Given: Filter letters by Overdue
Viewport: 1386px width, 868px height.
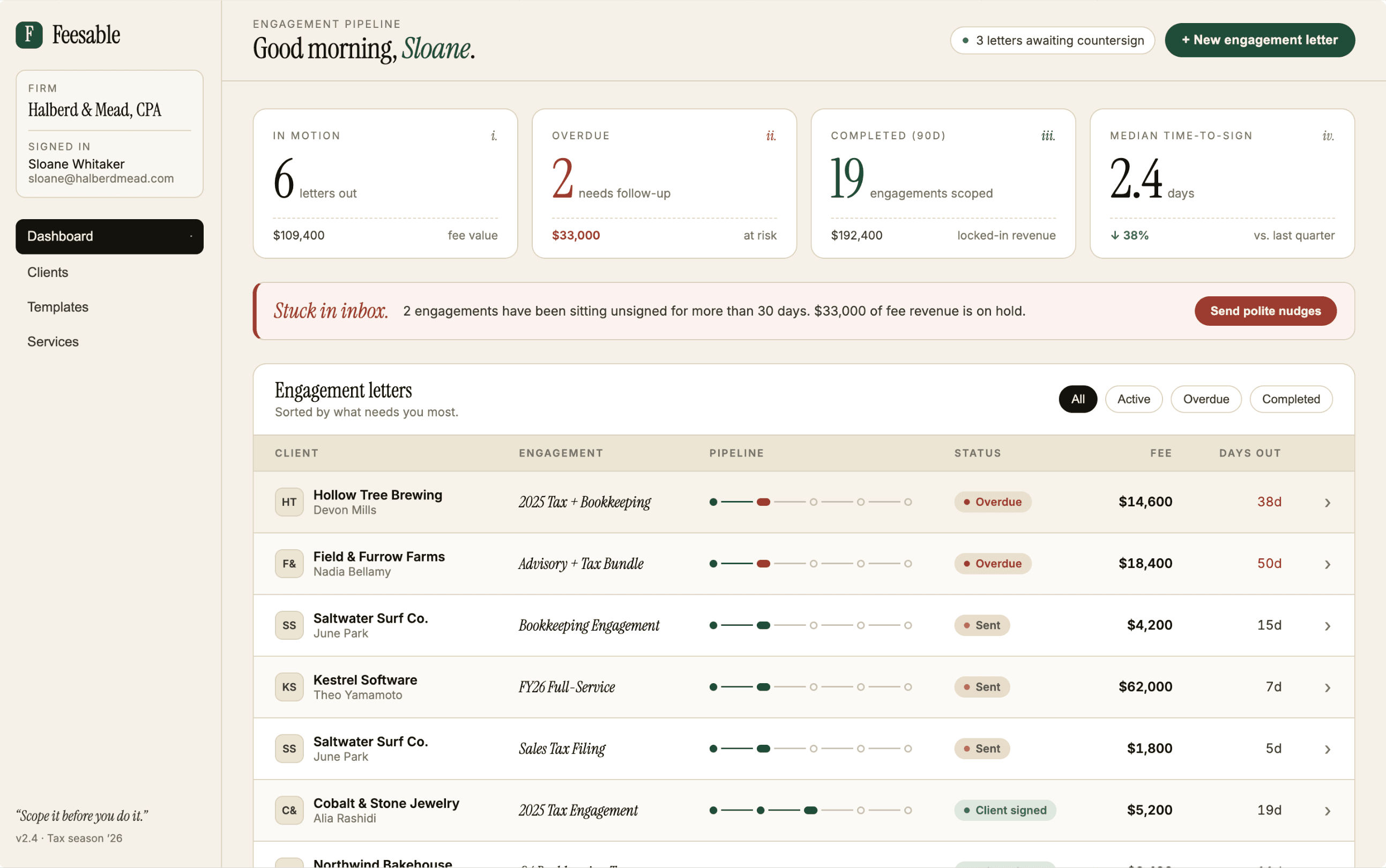Looking at the screenshot, I should point(1206,399).
